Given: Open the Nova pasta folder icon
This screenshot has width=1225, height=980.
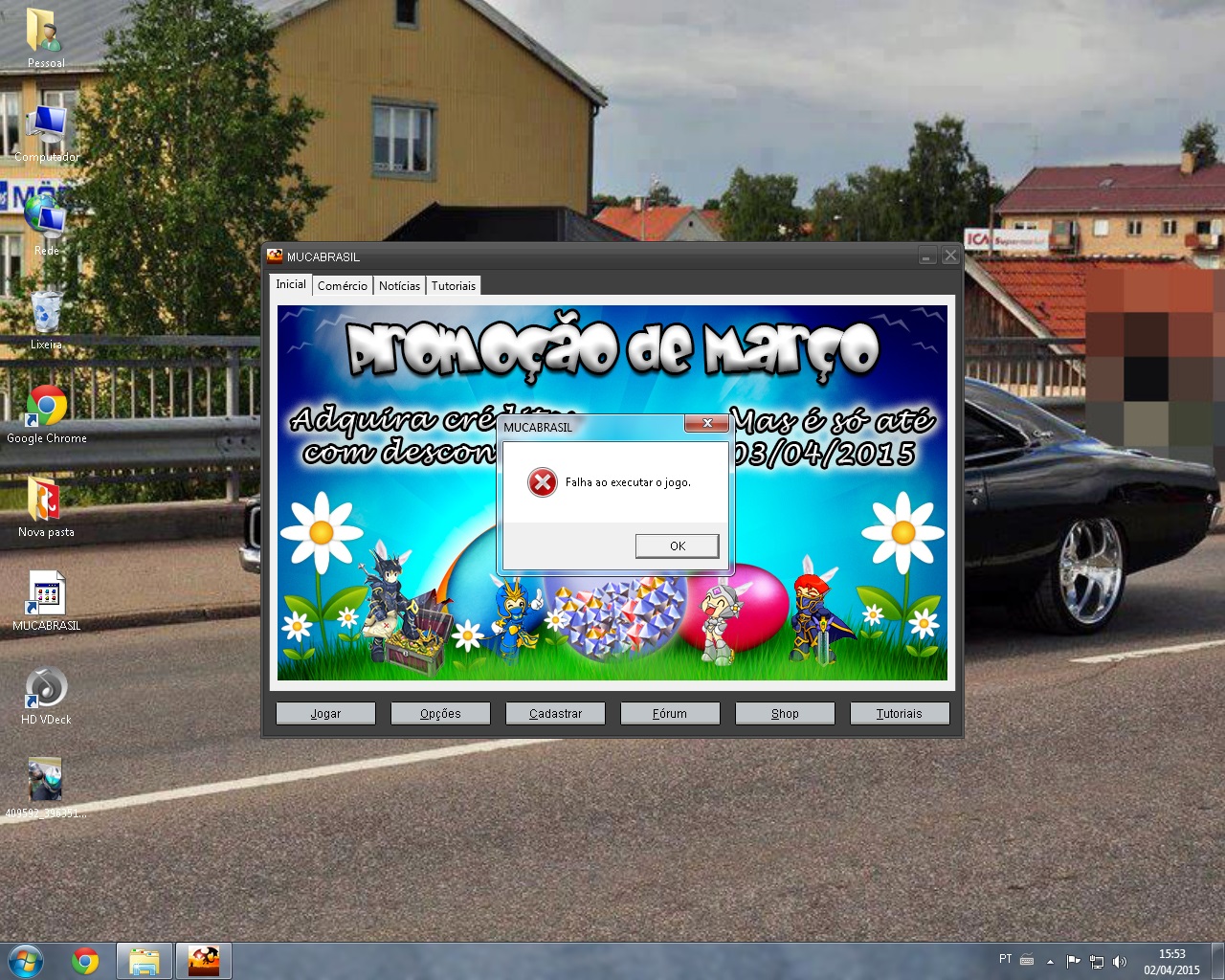Looking at the screenshot, I should pyautogui.click(x=46, y=503).
